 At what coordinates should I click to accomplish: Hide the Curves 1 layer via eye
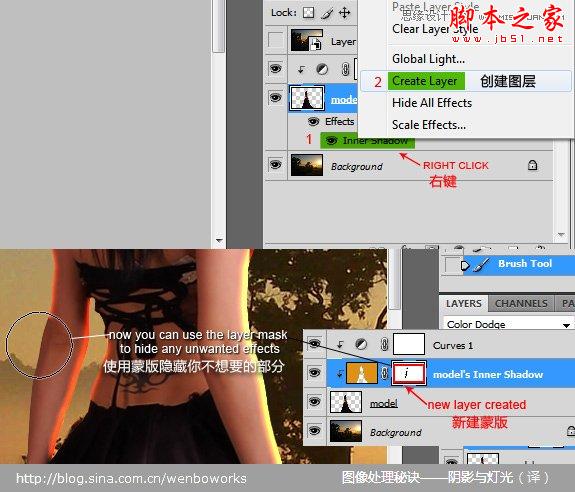(314, 344)
